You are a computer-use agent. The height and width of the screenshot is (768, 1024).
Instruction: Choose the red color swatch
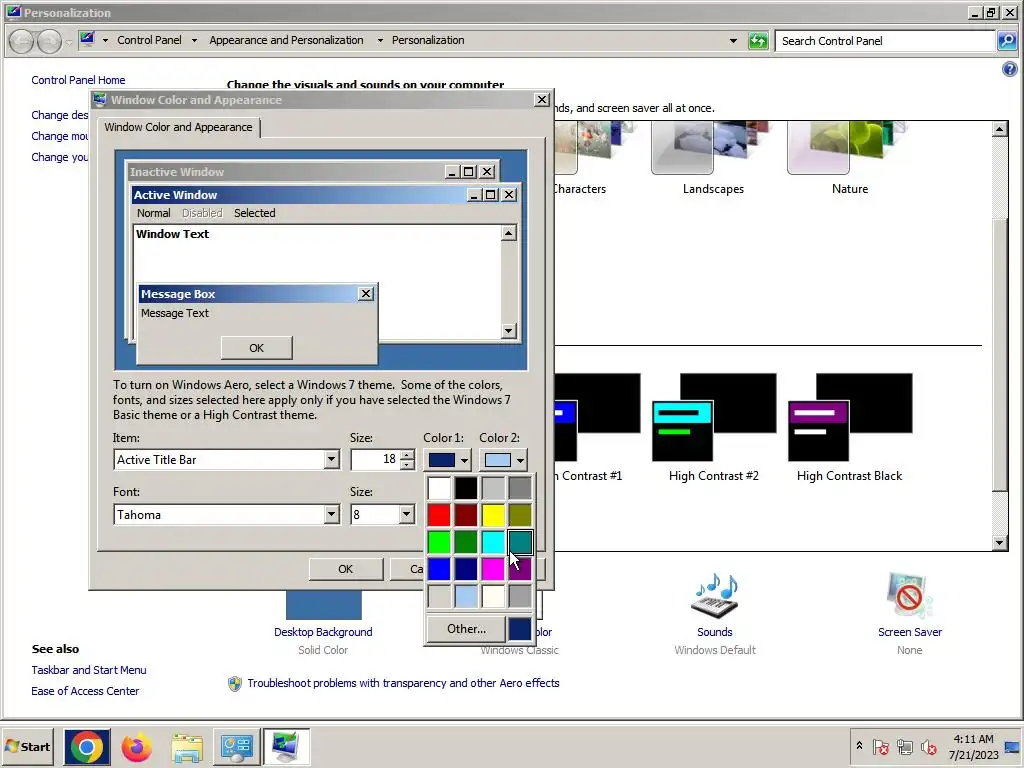[x=439, y=515]
